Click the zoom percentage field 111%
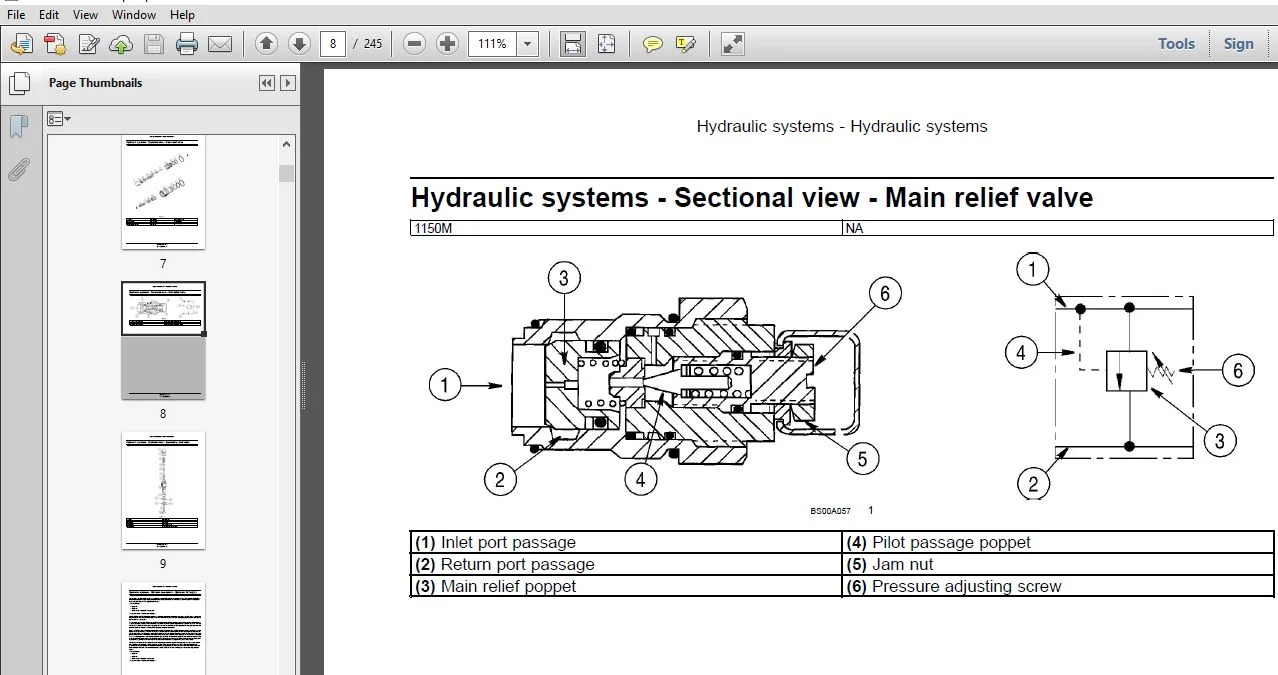The height and width of the screenshot is (675, 1278). click(x=493, y=43)
